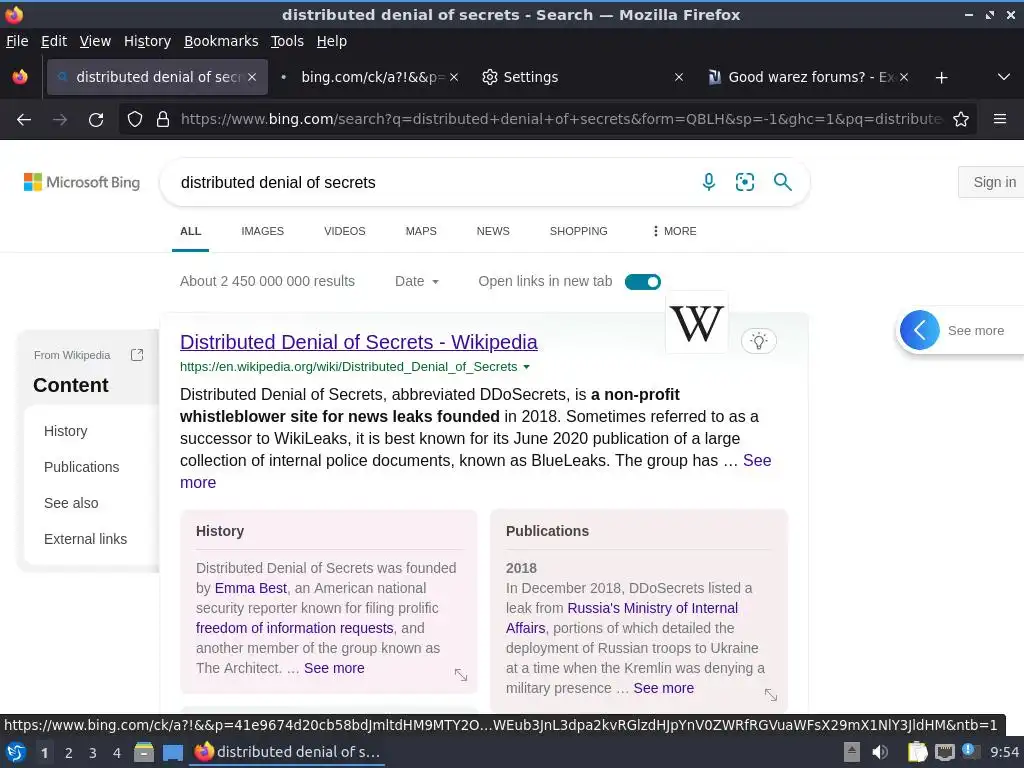Open the Date filter dropdown
The height and width of the screenshot is (768, 1024).
click(417, 281)
